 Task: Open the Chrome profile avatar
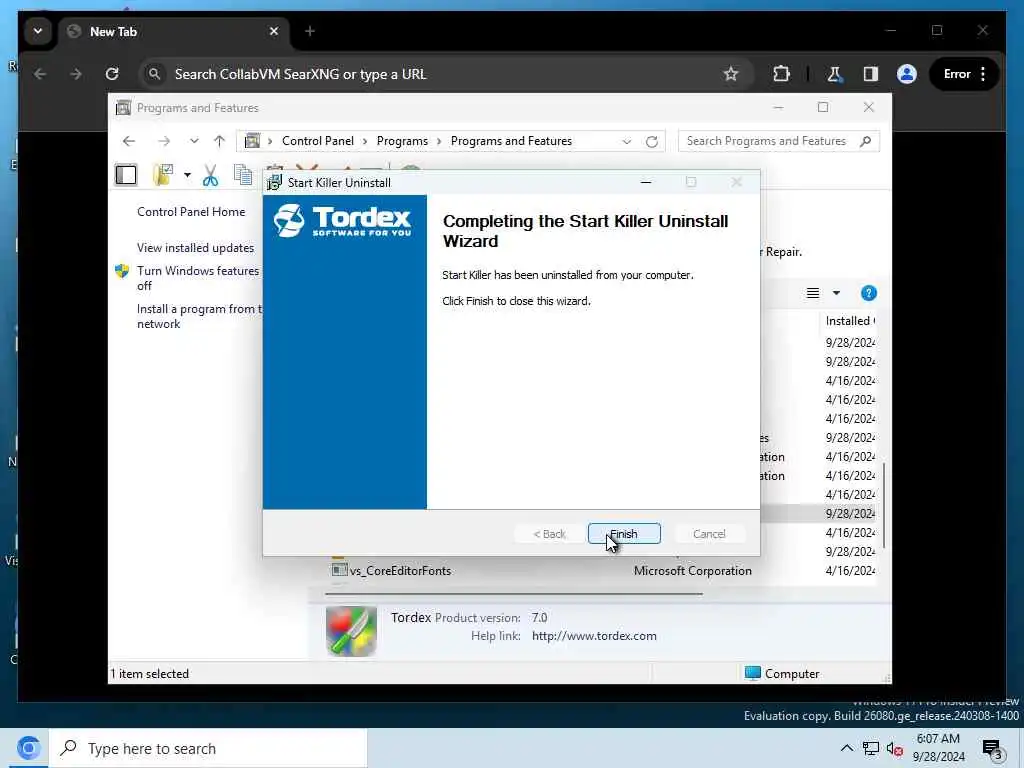[906, 74]
